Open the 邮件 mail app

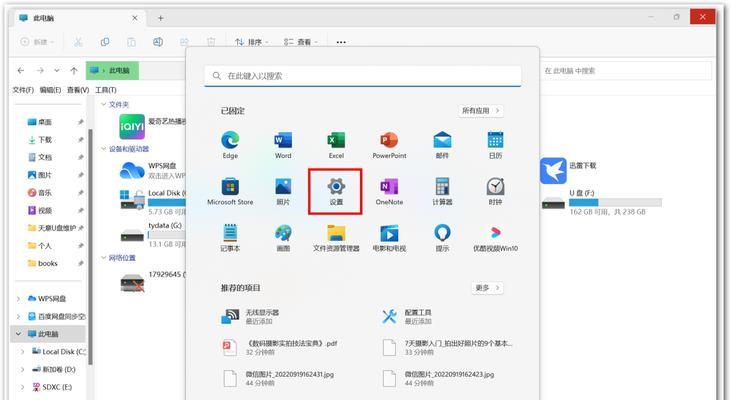coord(442,145)
